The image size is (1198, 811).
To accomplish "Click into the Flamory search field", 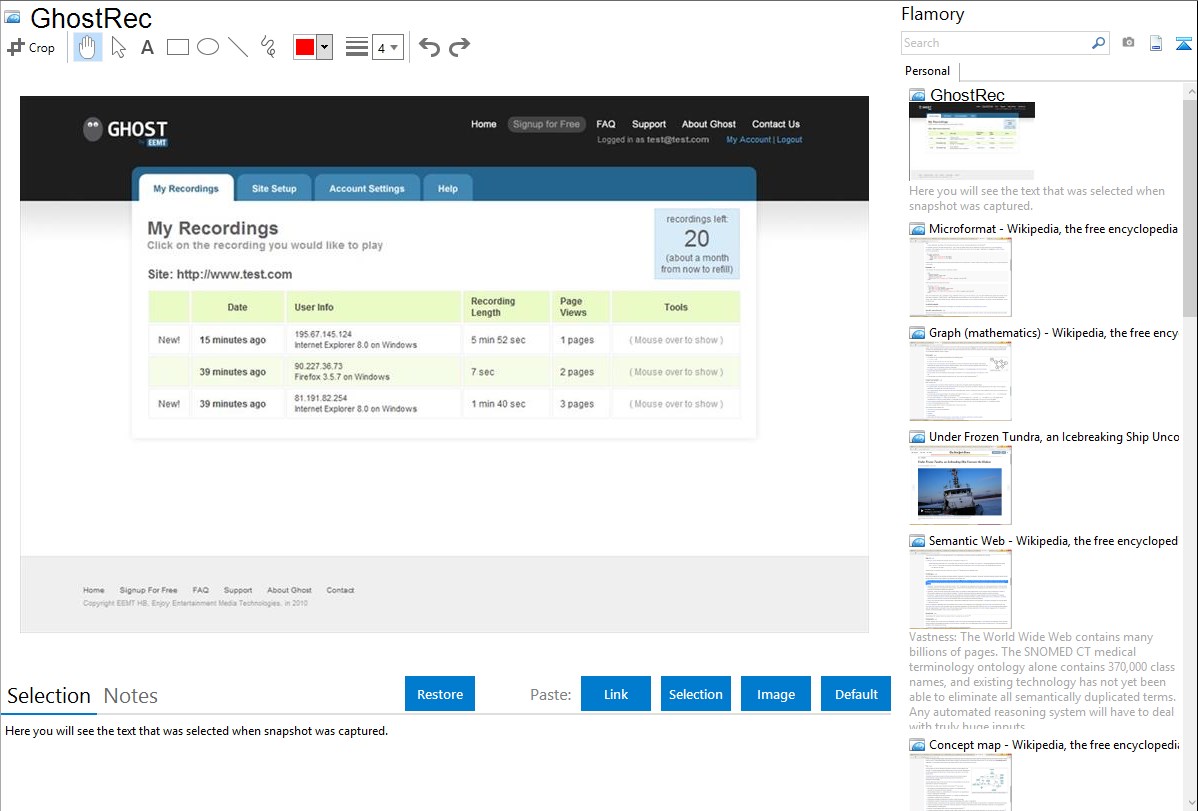I will 995,43.
